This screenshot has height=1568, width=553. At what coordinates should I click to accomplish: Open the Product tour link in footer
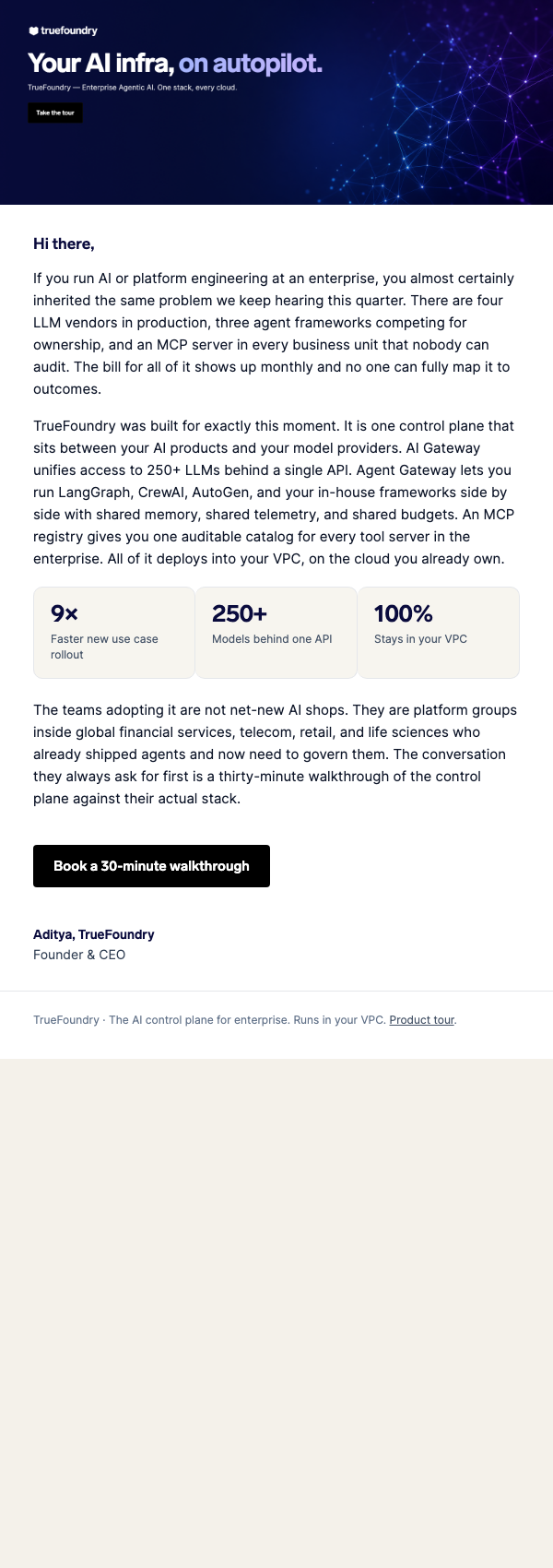click(x=422, y=1020)
